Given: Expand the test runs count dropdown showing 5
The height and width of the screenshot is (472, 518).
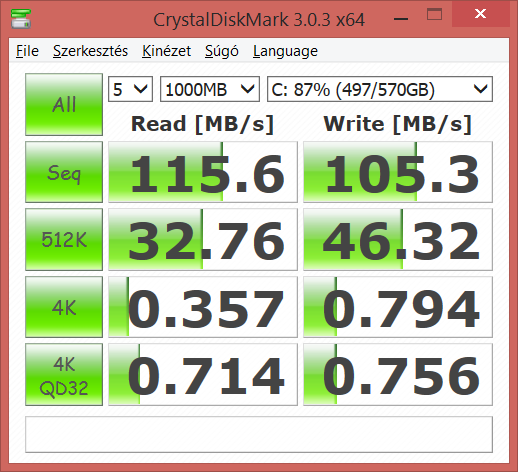Looking at the screenshot, I should (x=130, y=89).
